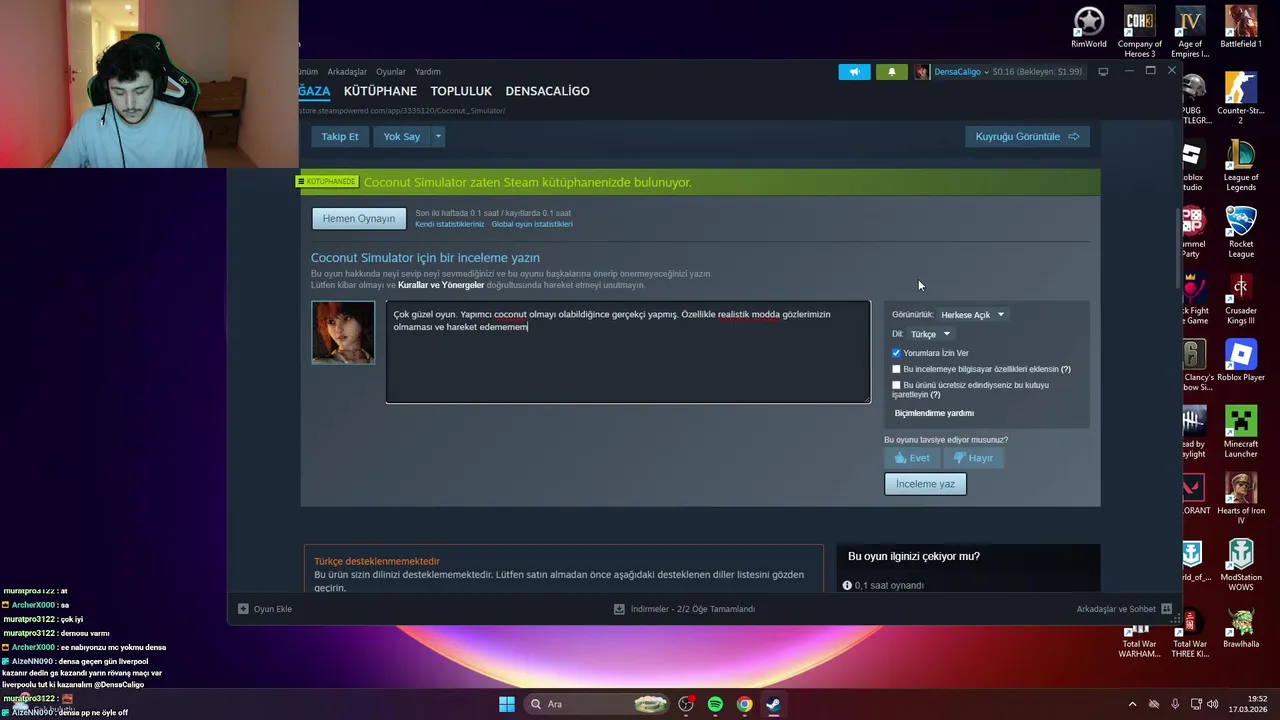The image size is (1280, 720).
Task: Click Steam icon in the taskbar
Action: pos(773,704)
